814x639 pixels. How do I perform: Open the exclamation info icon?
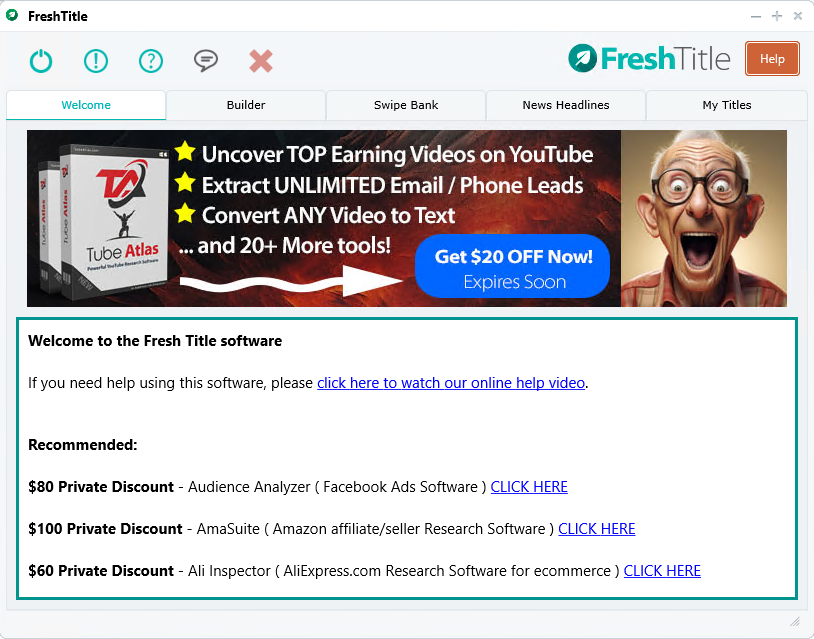click(x=96, y=61)
